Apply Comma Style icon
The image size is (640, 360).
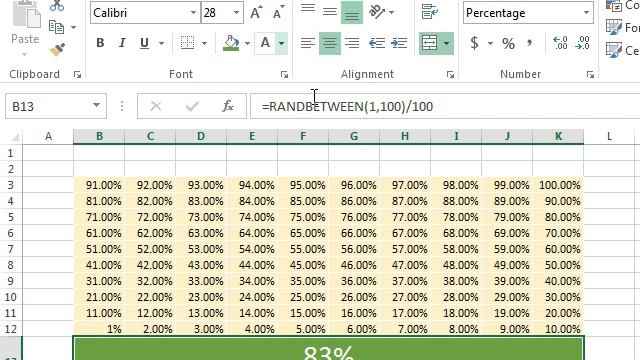click(x=529, y=43)
